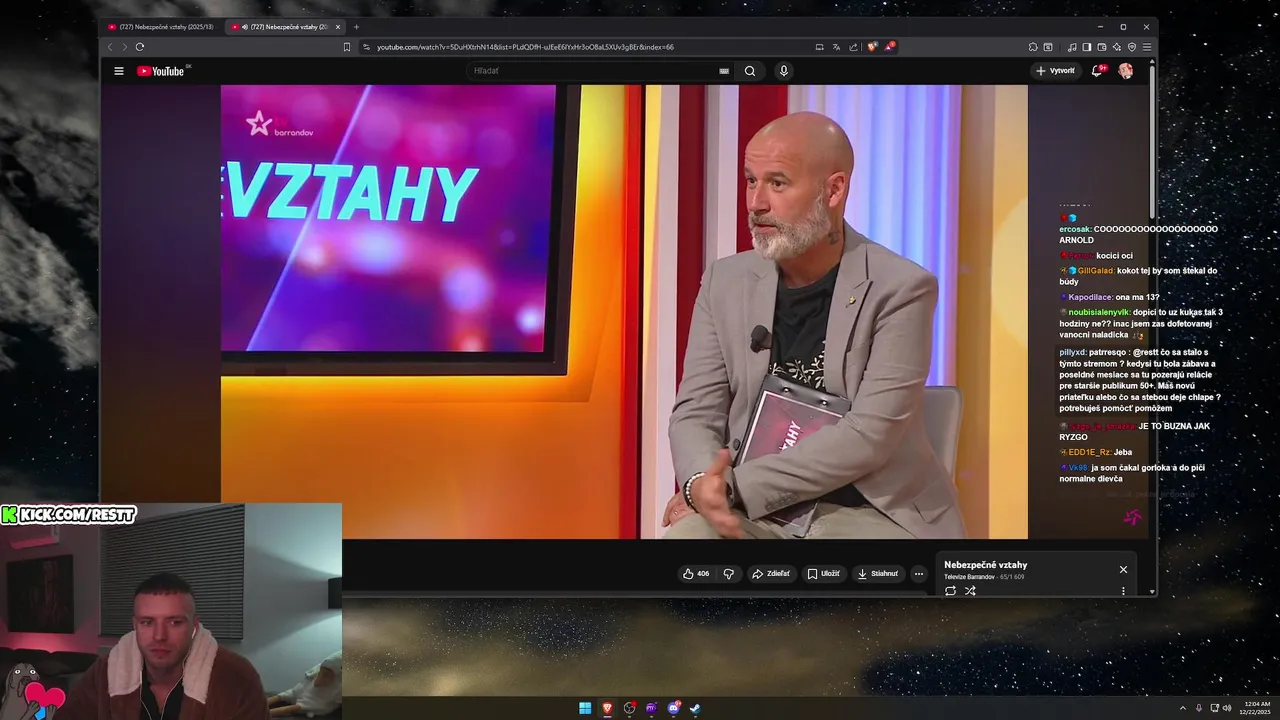1280x720 pixels.
Task: Toggle playlist shuffle icon
Action: [970, 591]
